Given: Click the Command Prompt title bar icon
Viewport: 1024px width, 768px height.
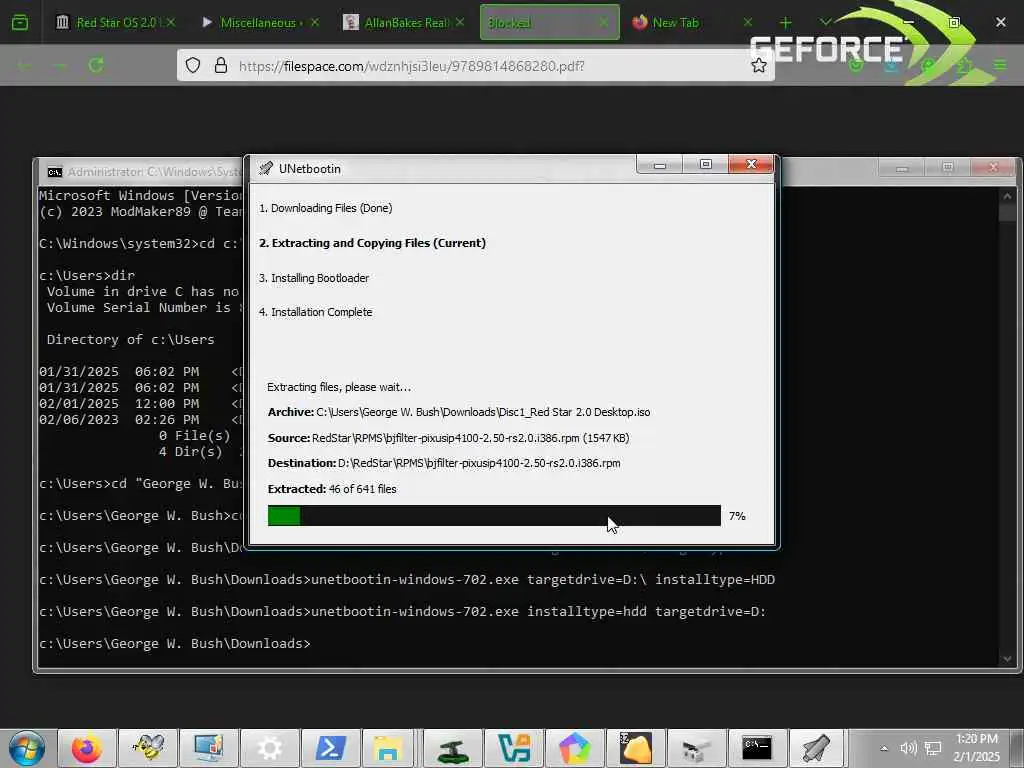Looking at the screenshot, I should tap(55, 172).
